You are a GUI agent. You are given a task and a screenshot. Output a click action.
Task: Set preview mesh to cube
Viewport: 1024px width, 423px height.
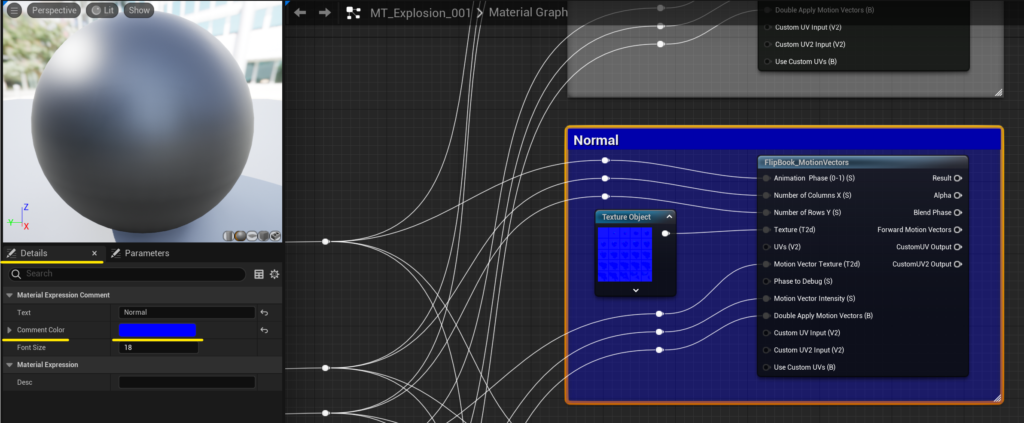click(263, 236)
